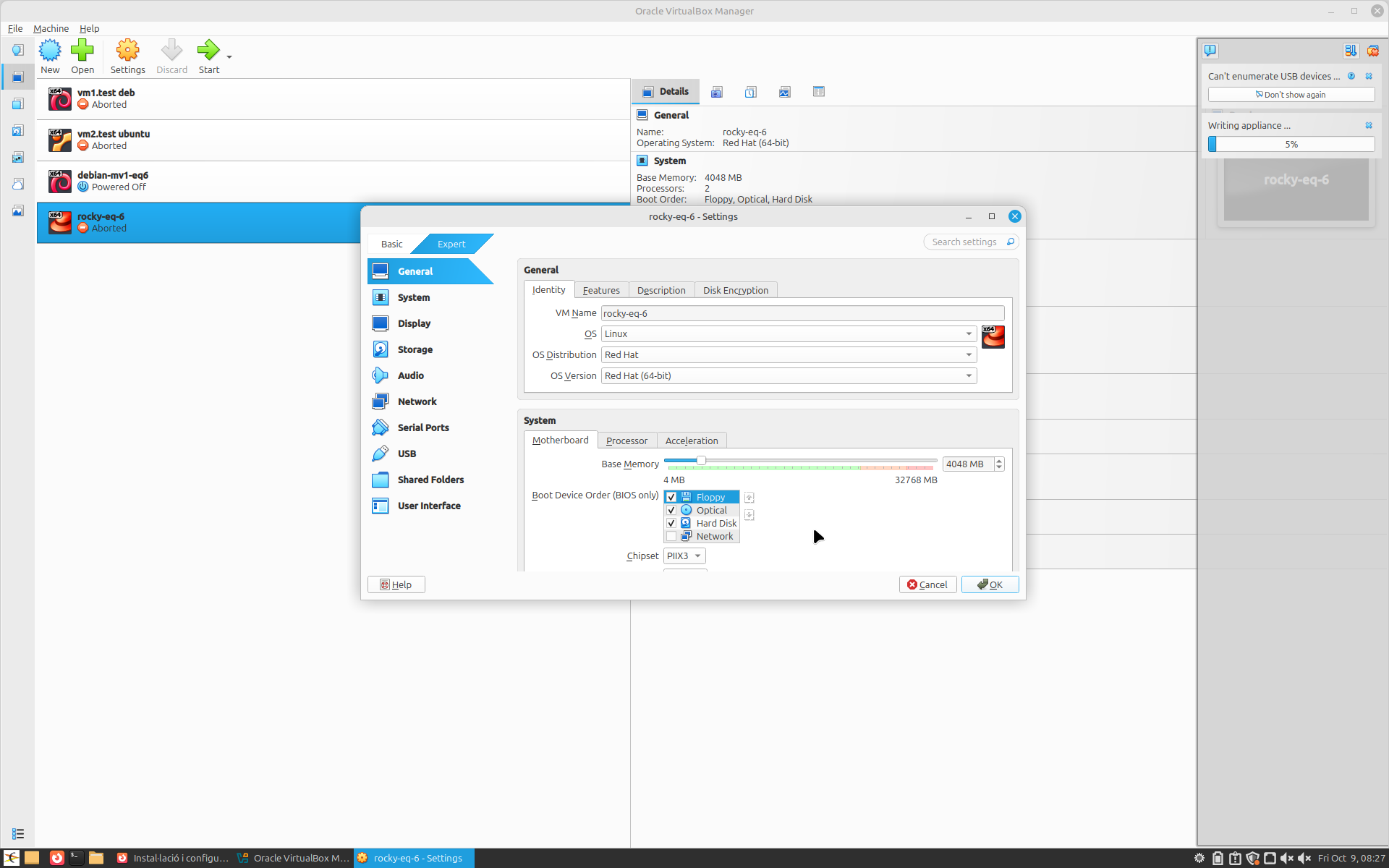Click Cancel in the settings dialog
The width and height of the screenshot is (1389, 868).
[x=927, y=584]
